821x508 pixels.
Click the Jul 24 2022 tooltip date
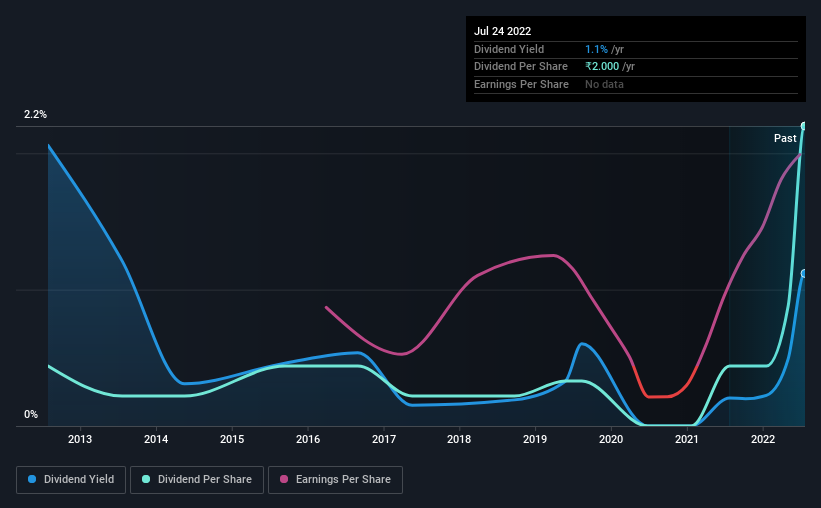tap(503, 31)
